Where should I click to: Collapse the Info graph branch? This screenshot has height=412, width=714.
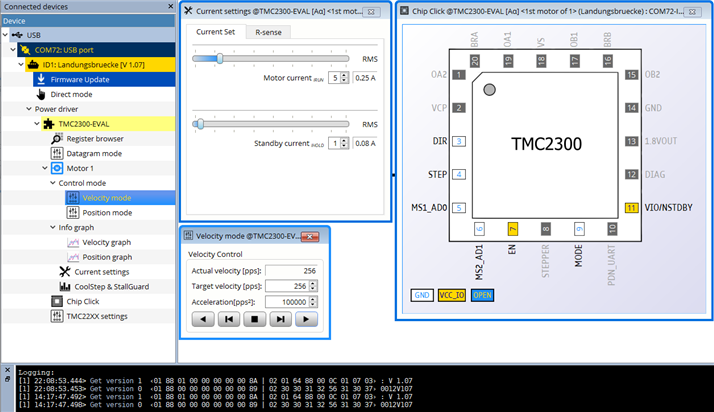54,227
